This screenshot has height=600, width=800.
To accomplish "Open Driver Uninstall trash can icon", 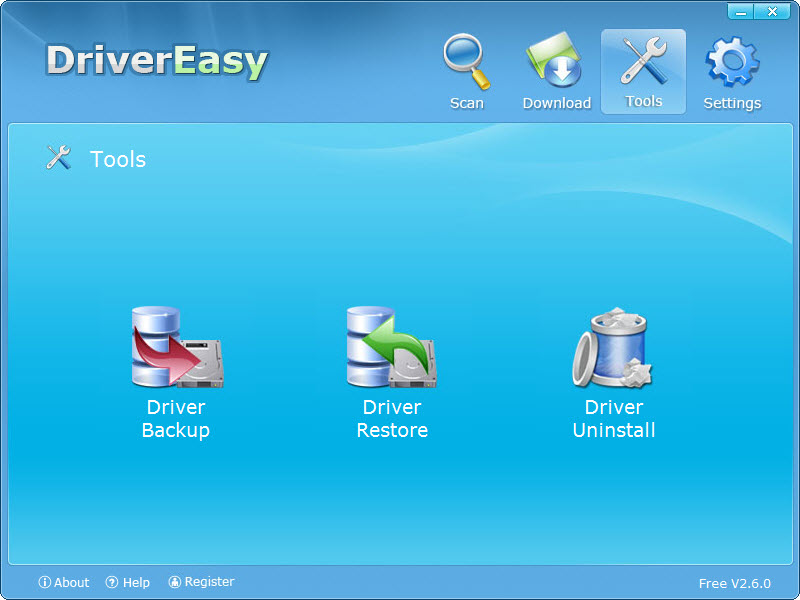I will pos(612,348).
